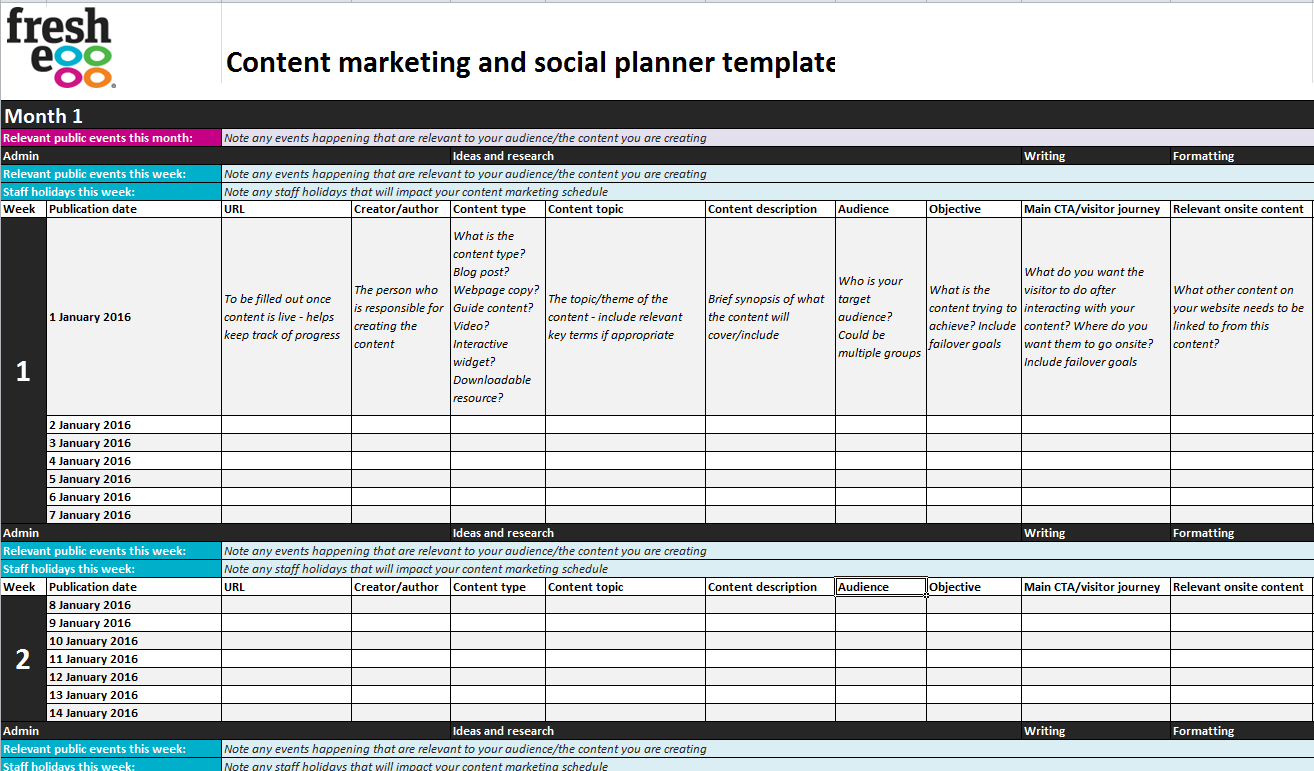
Task: Select the empty Audience cell for 3 January 2016
Action: click(x=881, y=443)
